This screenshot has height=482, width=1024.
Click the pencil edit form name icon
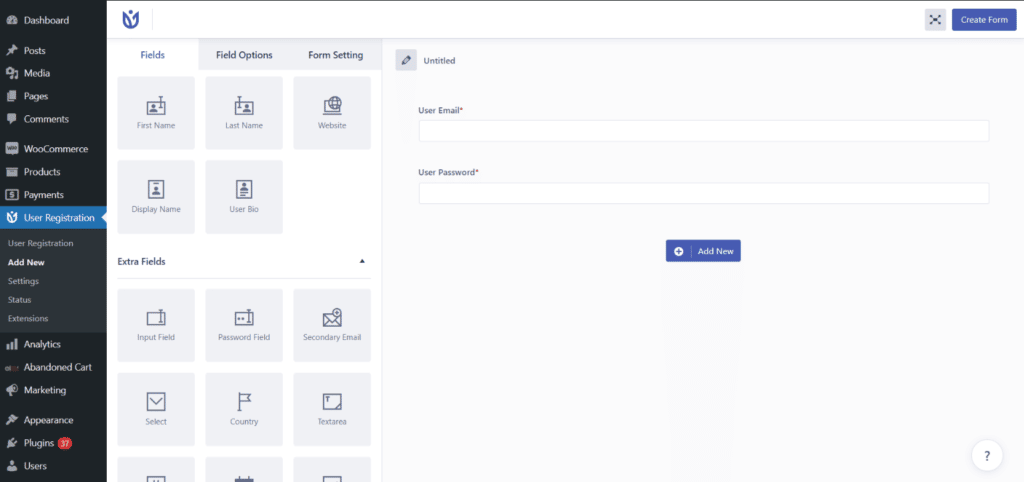pyautogui.click(x=406, y=60)
